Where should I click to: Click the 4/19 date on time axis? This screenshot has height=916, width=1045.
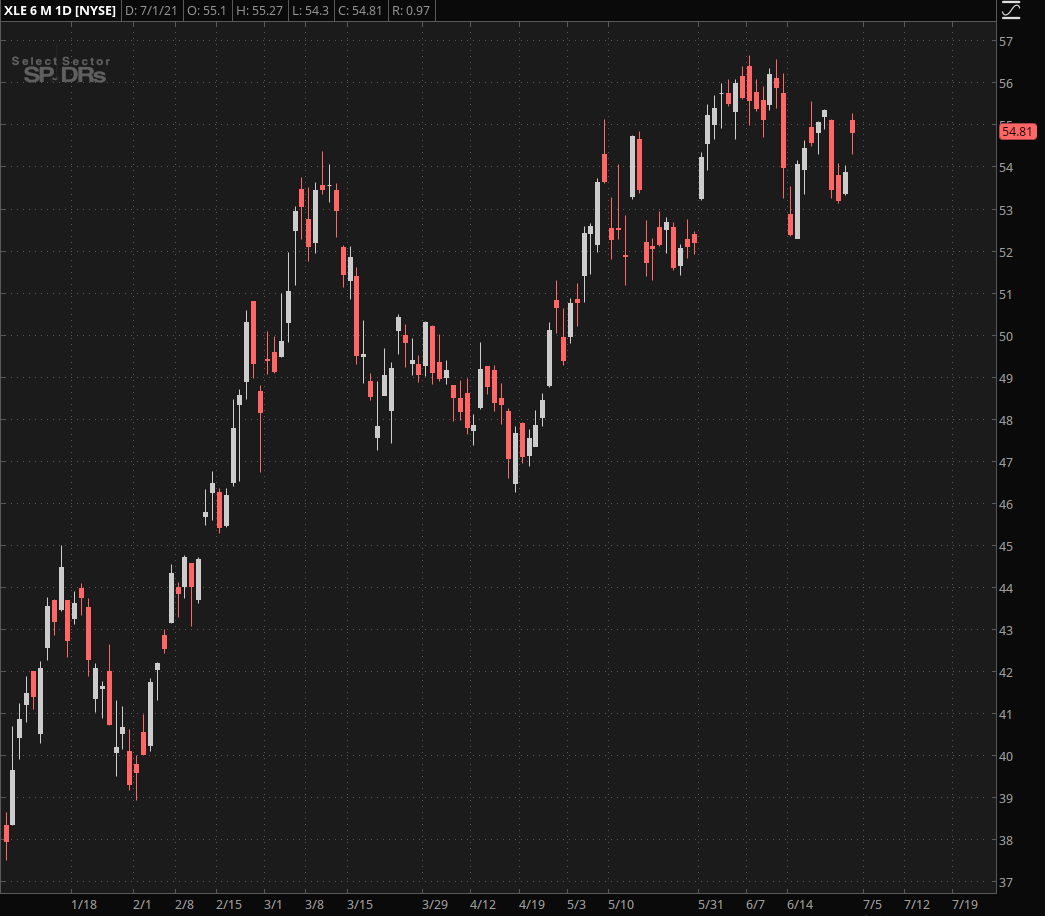tap(530, 905)
